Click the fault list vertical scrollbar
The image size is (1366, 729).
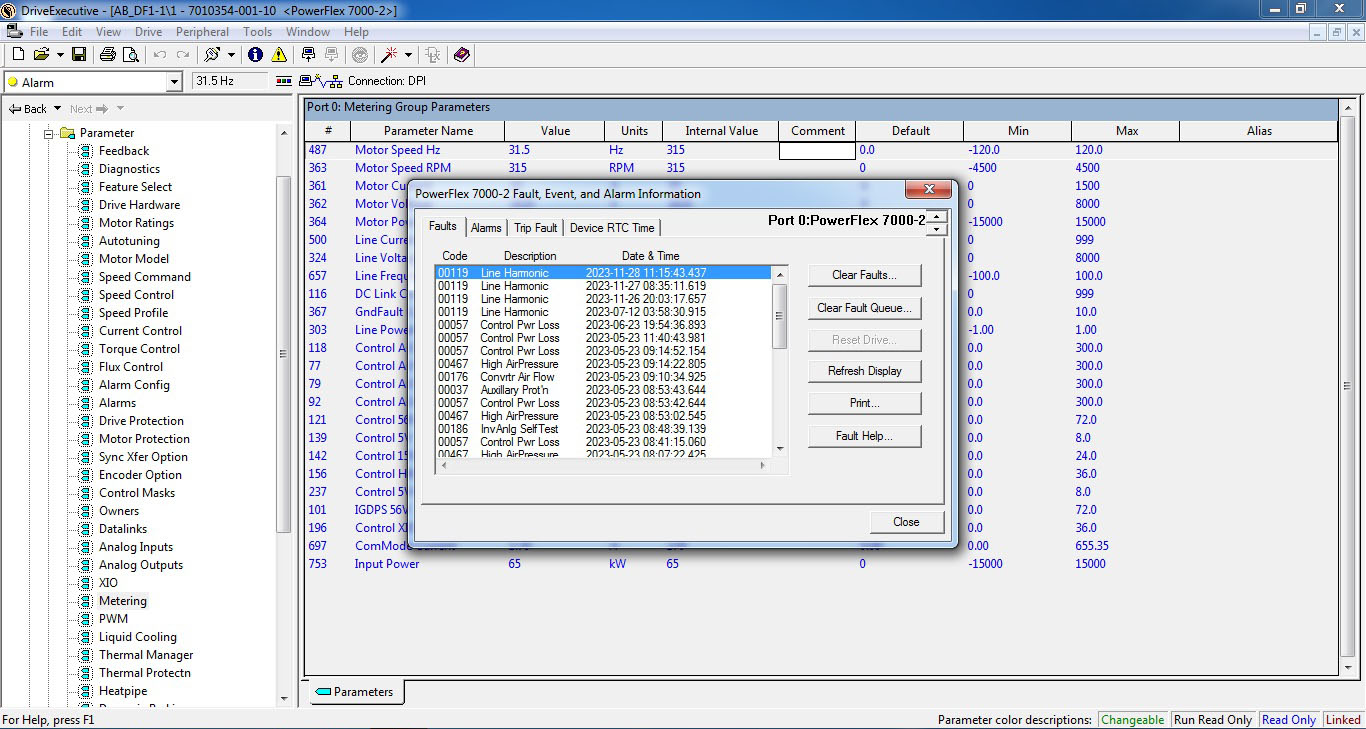point(781,361)
